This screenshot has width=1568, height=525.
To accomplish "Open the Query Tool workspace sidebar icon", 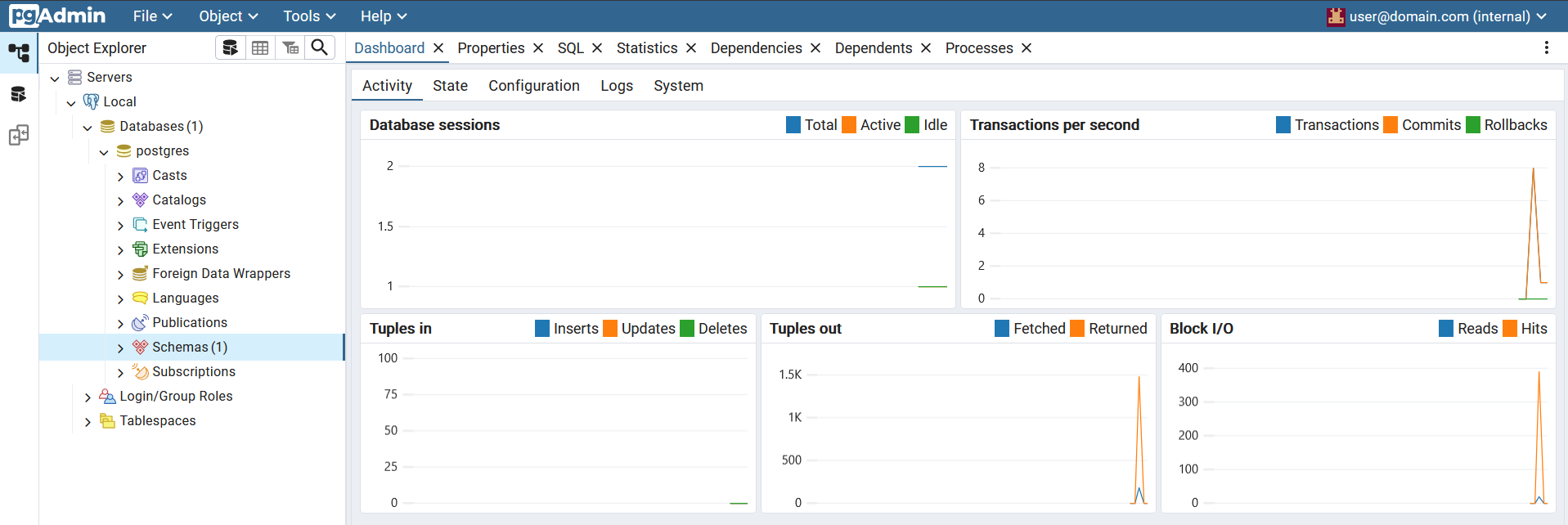I will (x=19, y=94).
